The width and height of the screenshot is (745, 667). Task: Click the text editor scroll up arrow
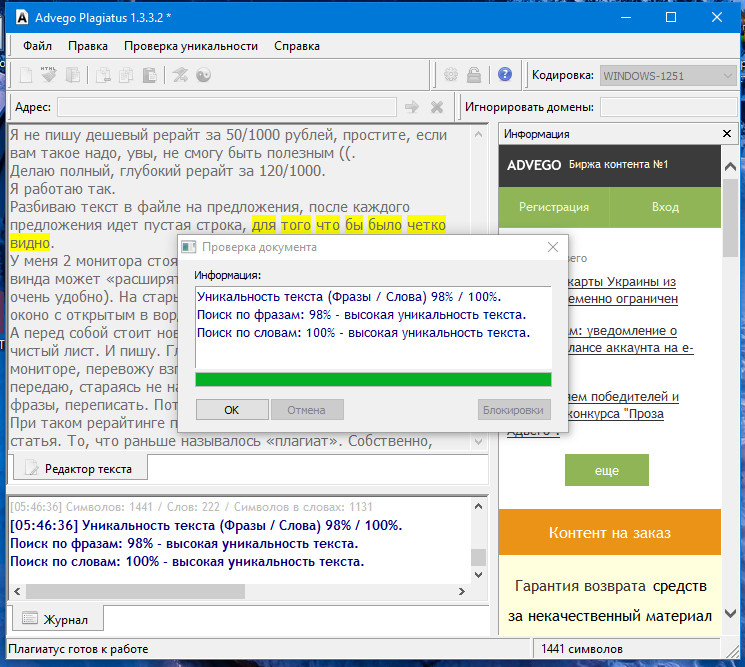click(478, 134)
